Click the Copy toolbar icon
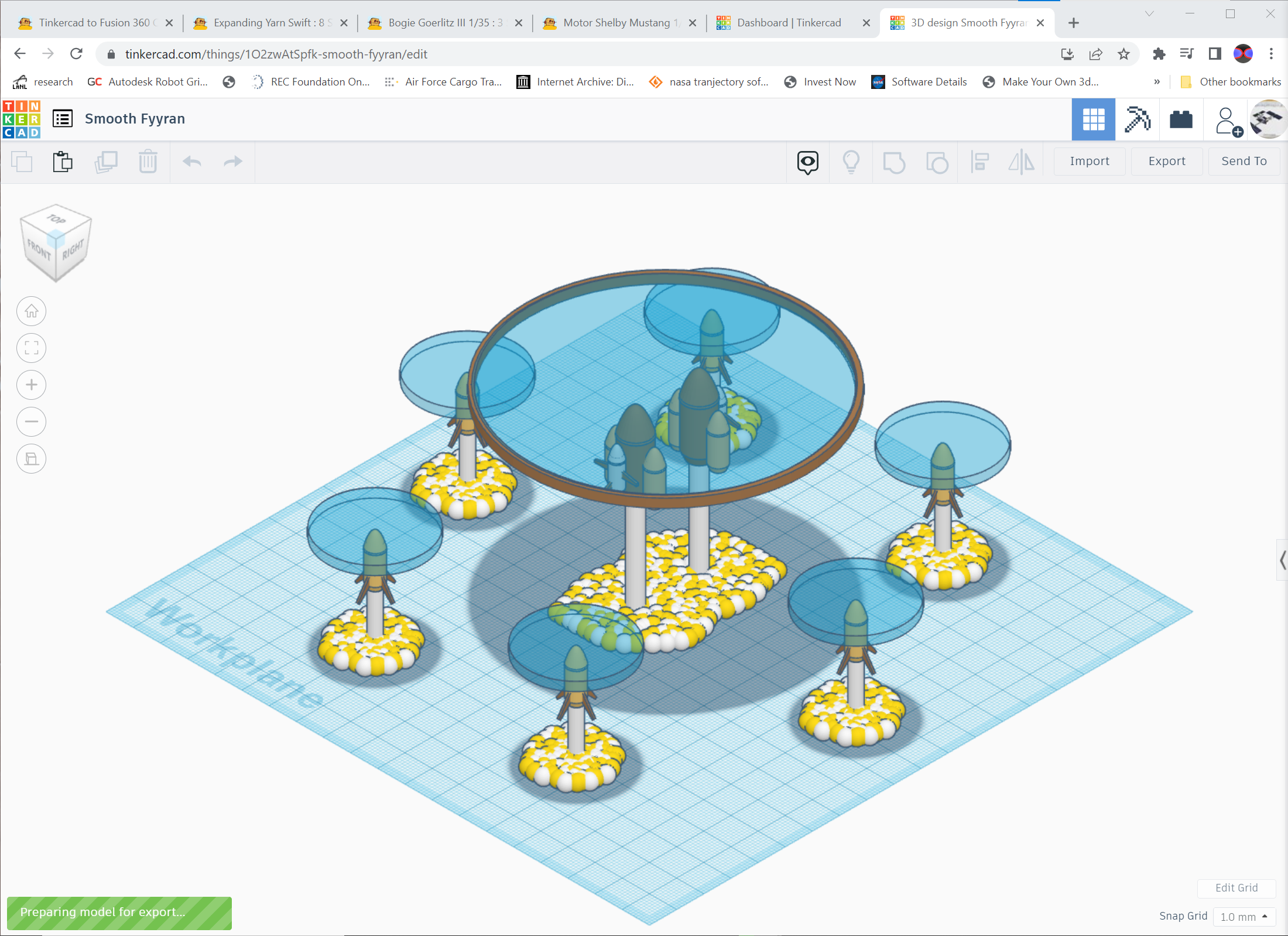Viewport: 1288px width, 936px height. pos(22,162)
